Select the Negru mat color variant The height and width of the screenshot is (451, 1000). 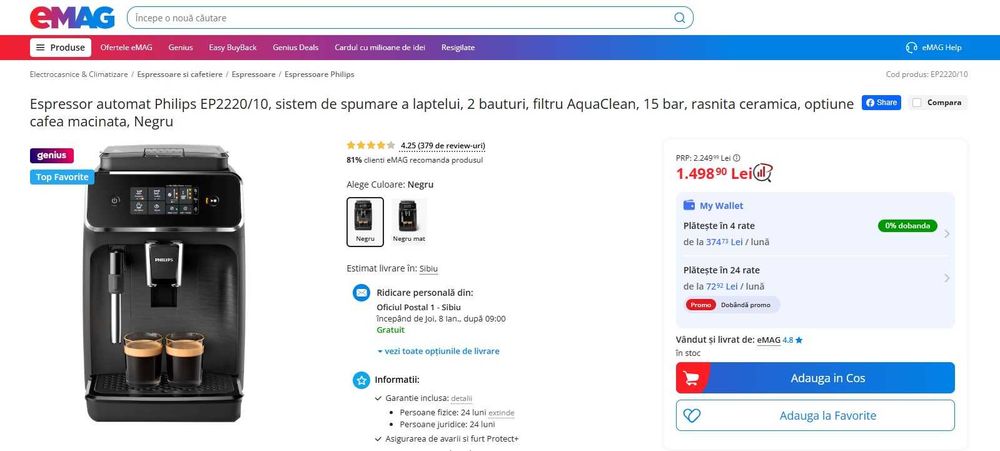408,220
